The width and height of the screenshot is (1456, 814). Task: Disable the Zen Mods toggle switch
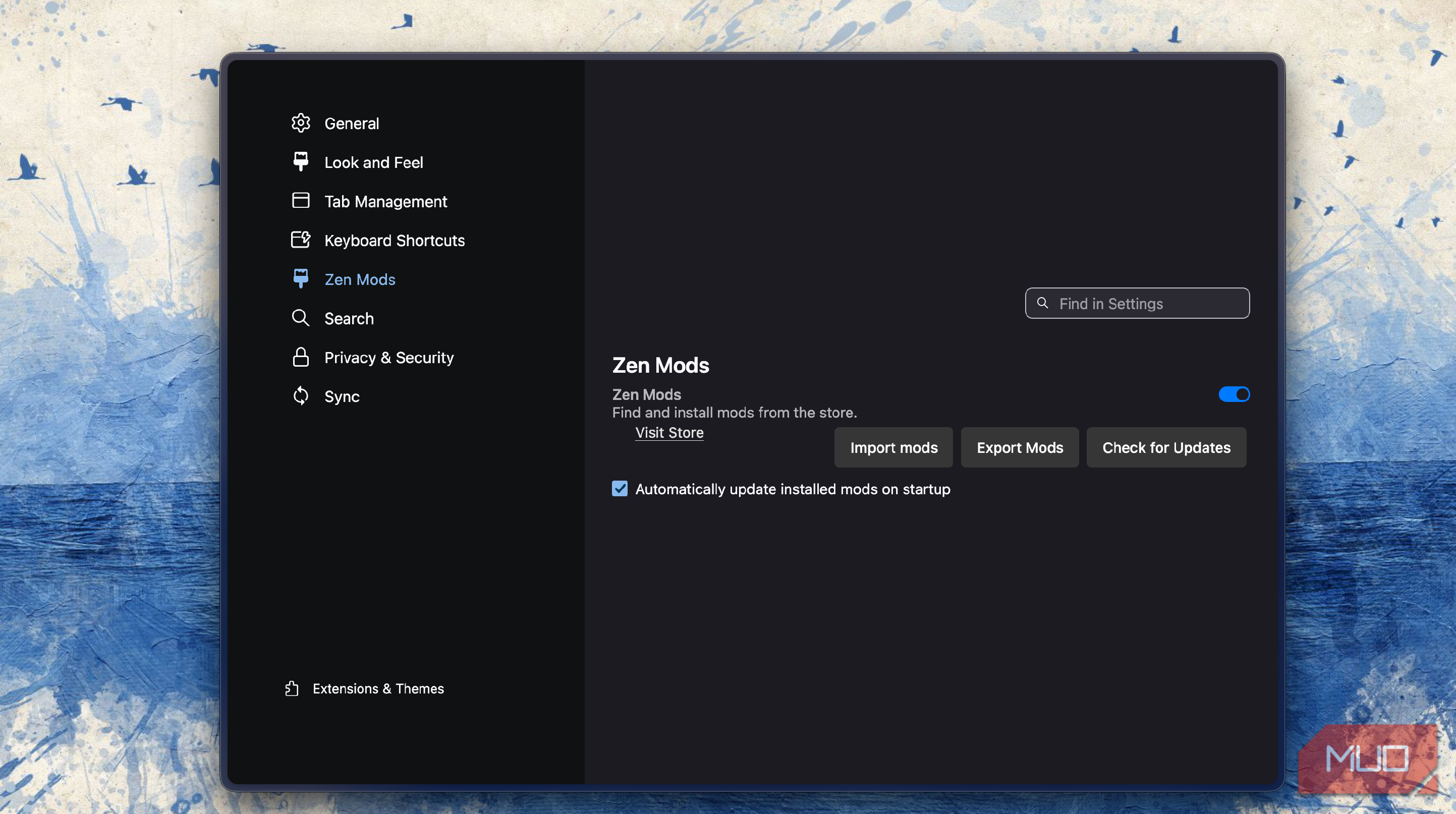click(x=1234, y=394)
